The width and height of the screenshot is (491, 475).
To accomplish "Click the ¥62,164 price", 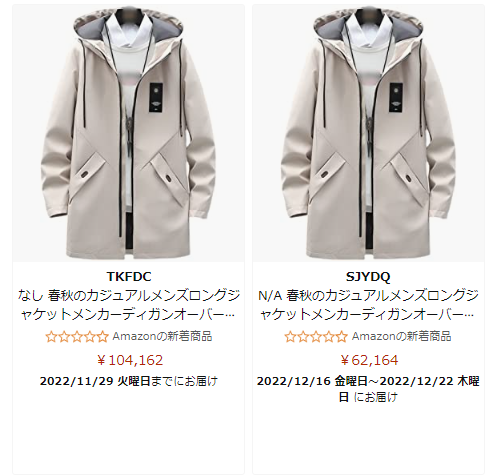I will (x=369, y=360).
